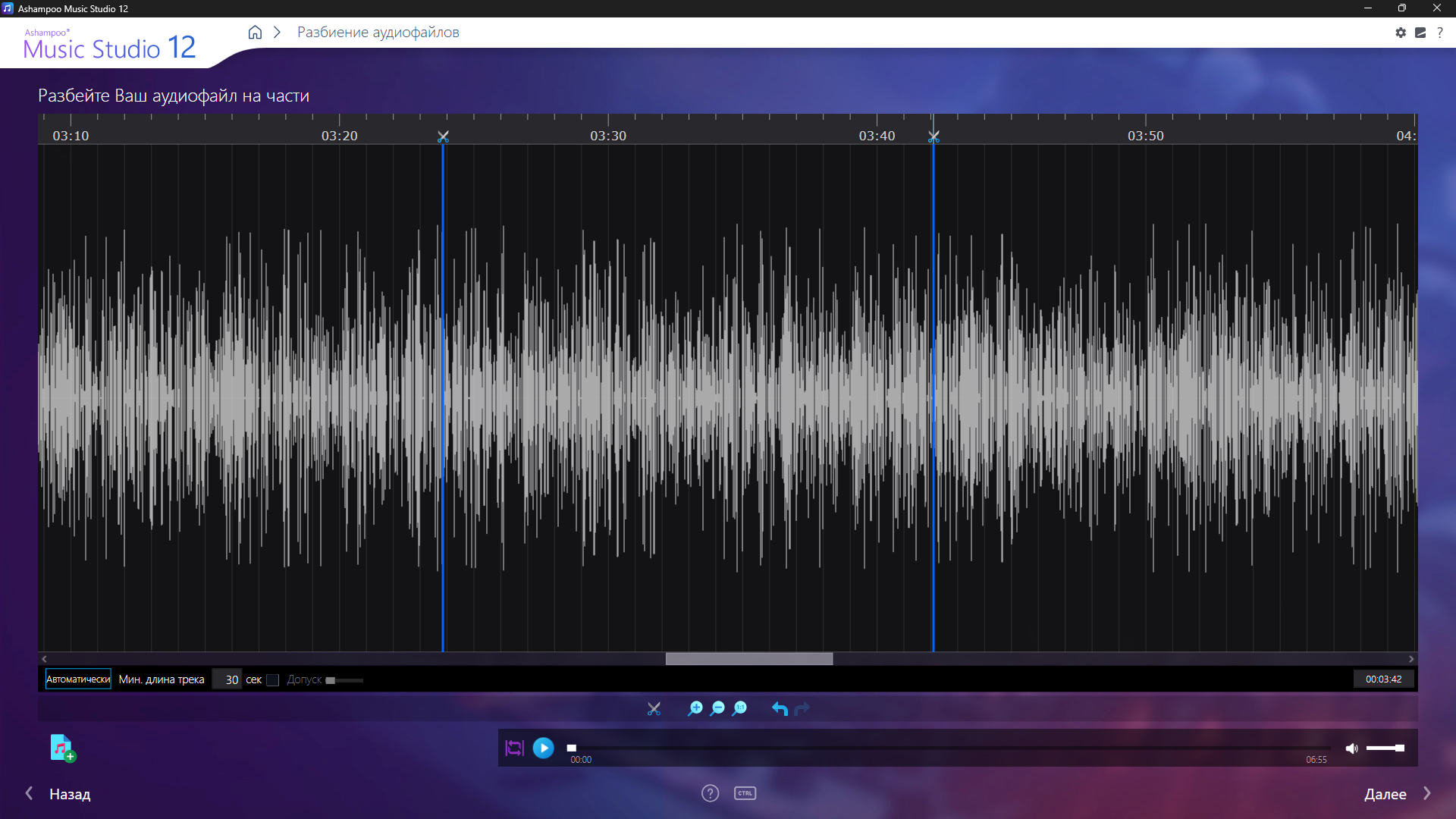Click the Автоматически button
The image size is (1456, 819).
coord(78,679)
